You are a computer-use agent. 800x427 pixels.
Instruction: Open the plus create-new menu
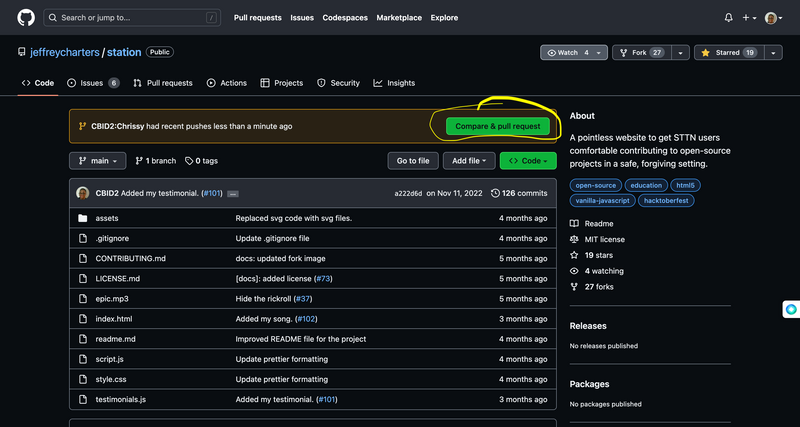tap(749, 18)
